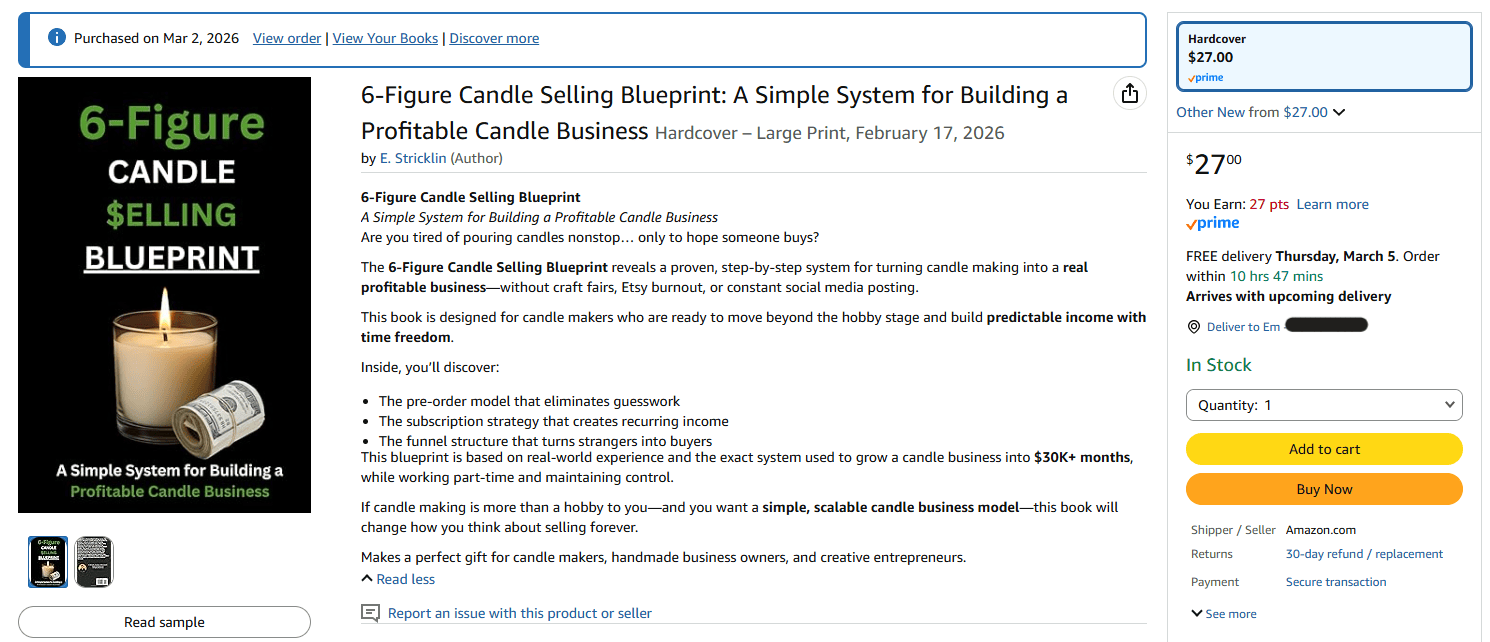Expand Other New from $27.00
Image resolution: width=1490 pixels, height=642 pixels.
click(x=1260, y=112)
